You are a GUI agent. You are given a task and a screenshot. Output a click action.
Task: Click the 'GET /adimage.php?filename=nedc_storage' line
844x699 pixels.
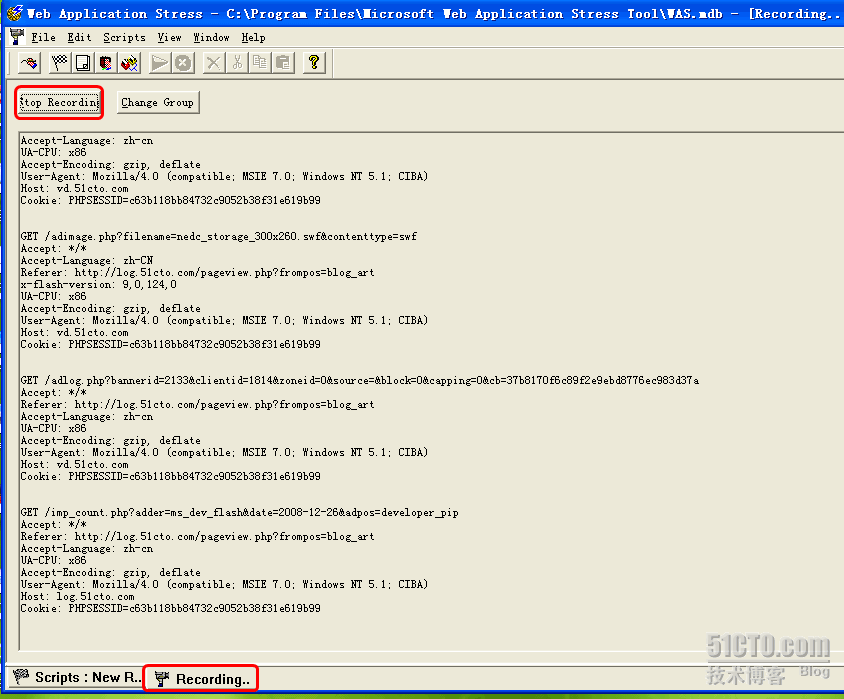(x=219, y=236)
